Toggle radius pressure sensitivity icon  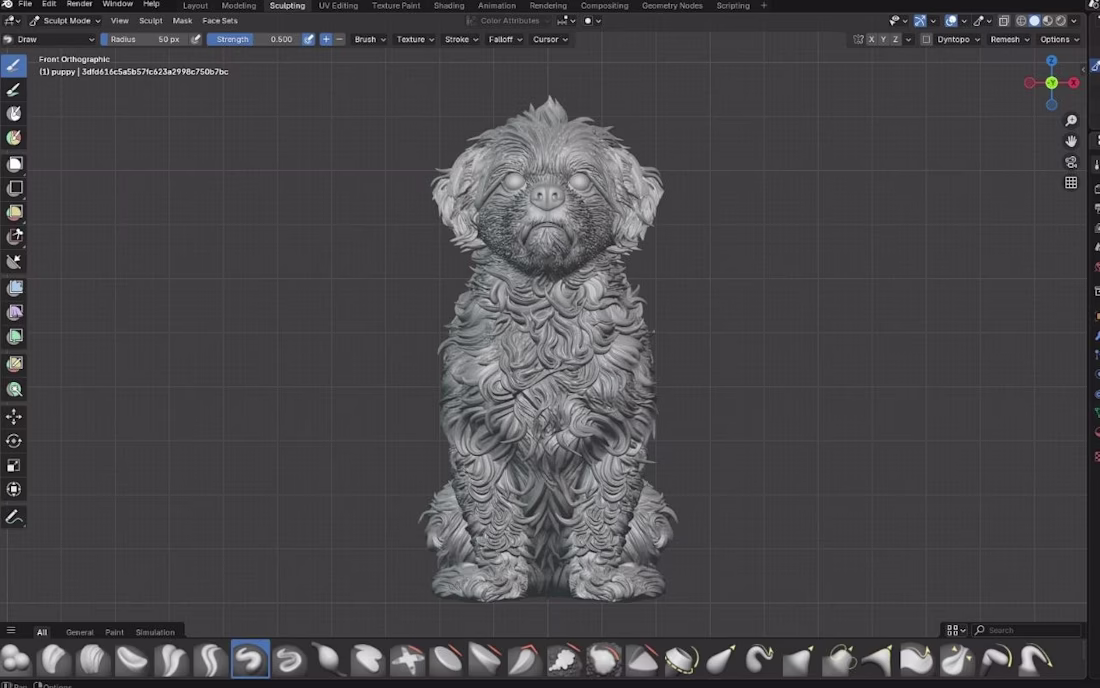point(196,39)
